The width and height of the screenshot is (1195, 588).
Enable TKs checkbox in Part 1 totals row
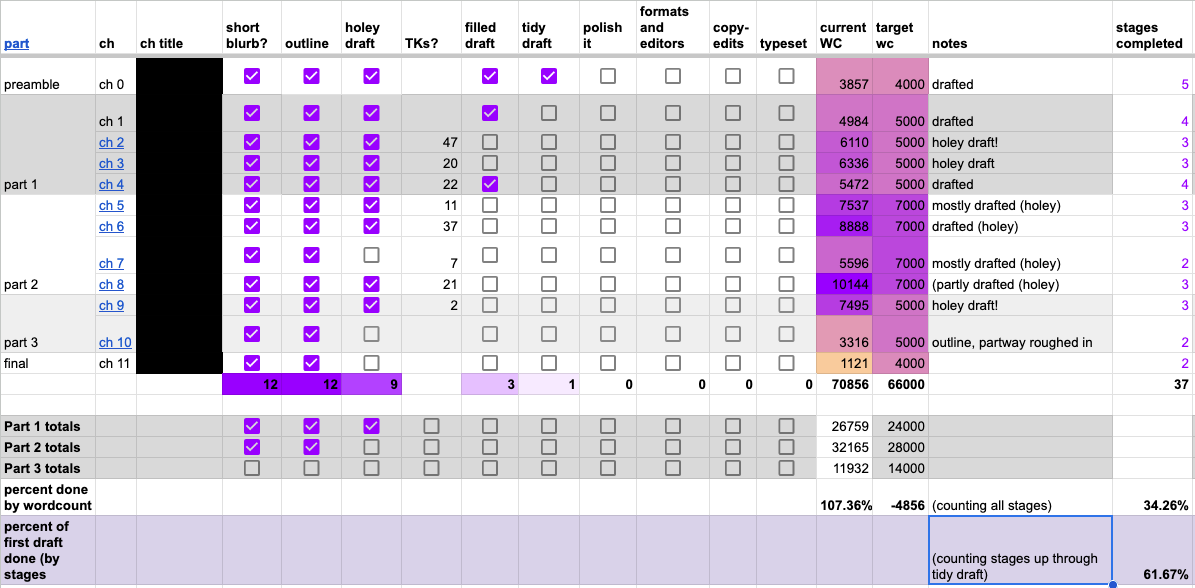[431, 426]
